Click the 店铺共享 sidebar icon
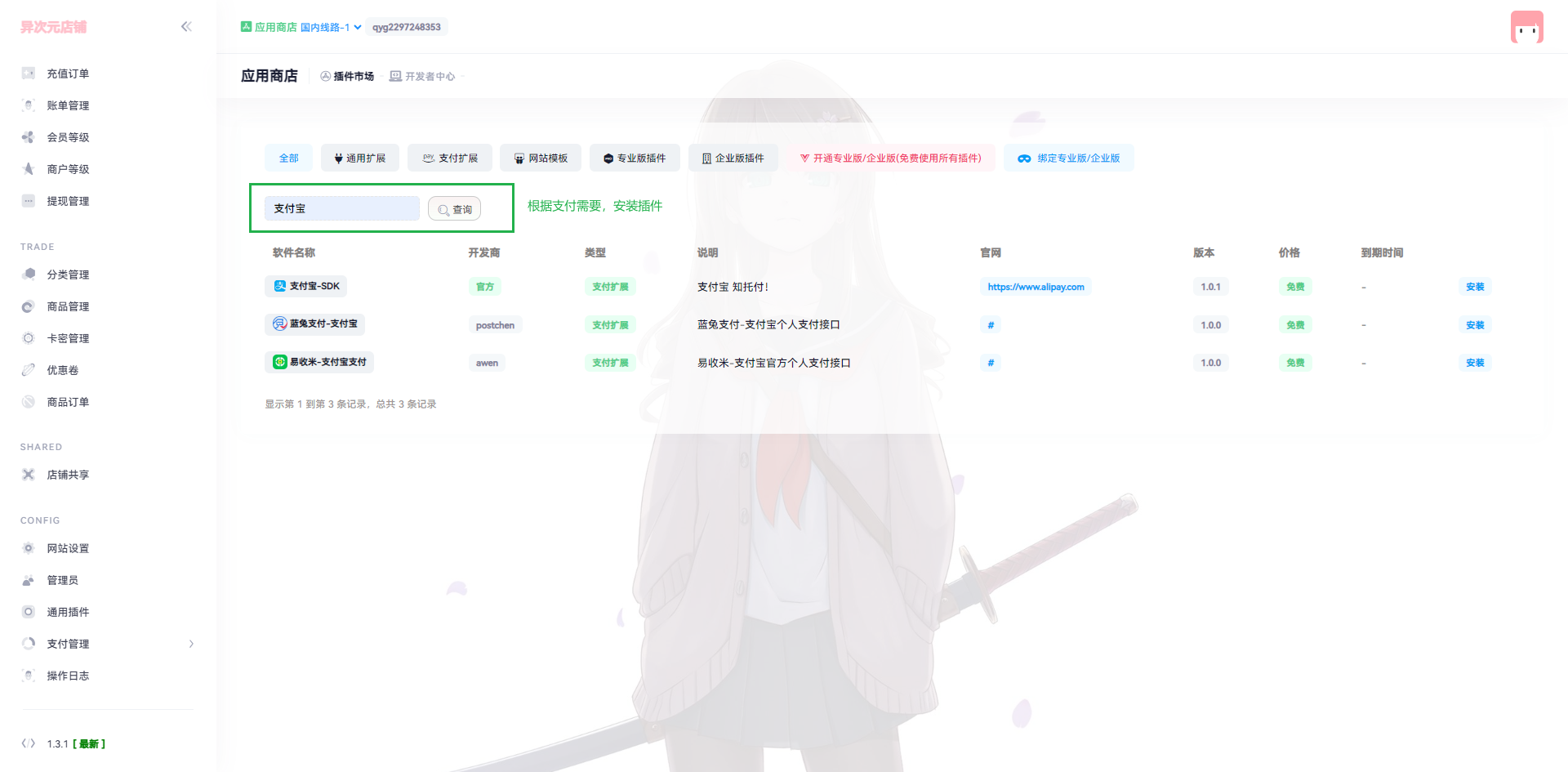The width and height of the screenshot is (1568, 772). click(x=29, y=475)
